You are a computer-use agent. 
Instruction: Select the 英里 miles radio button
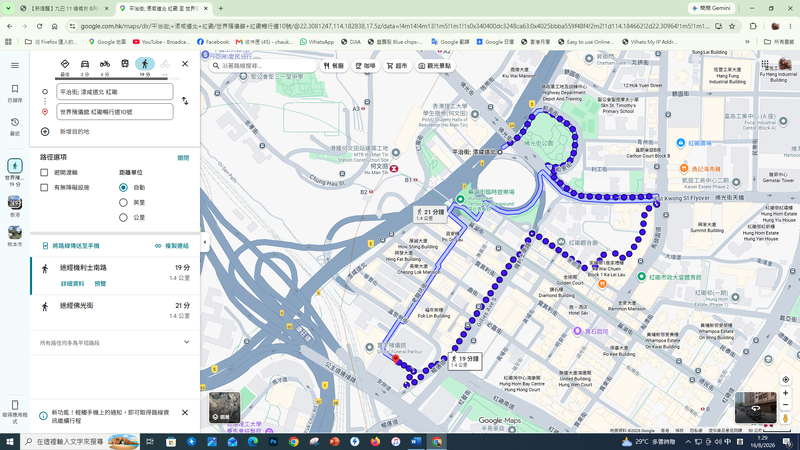click(123, 203)
